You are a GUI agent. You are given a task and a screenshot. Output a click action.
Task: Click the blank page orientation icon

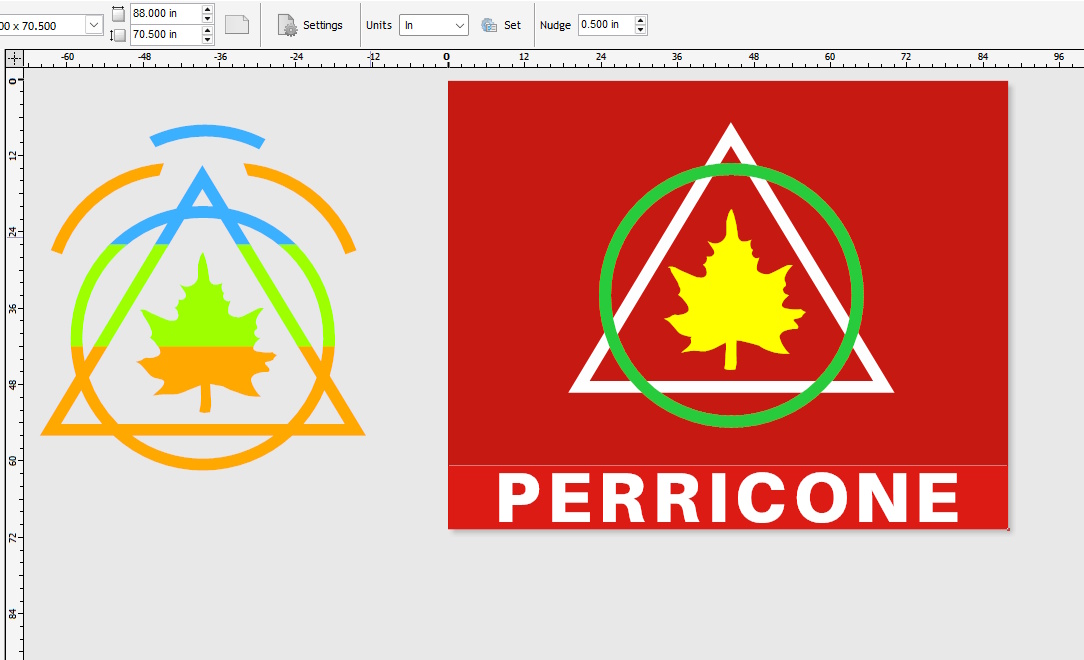coord(236,25)
